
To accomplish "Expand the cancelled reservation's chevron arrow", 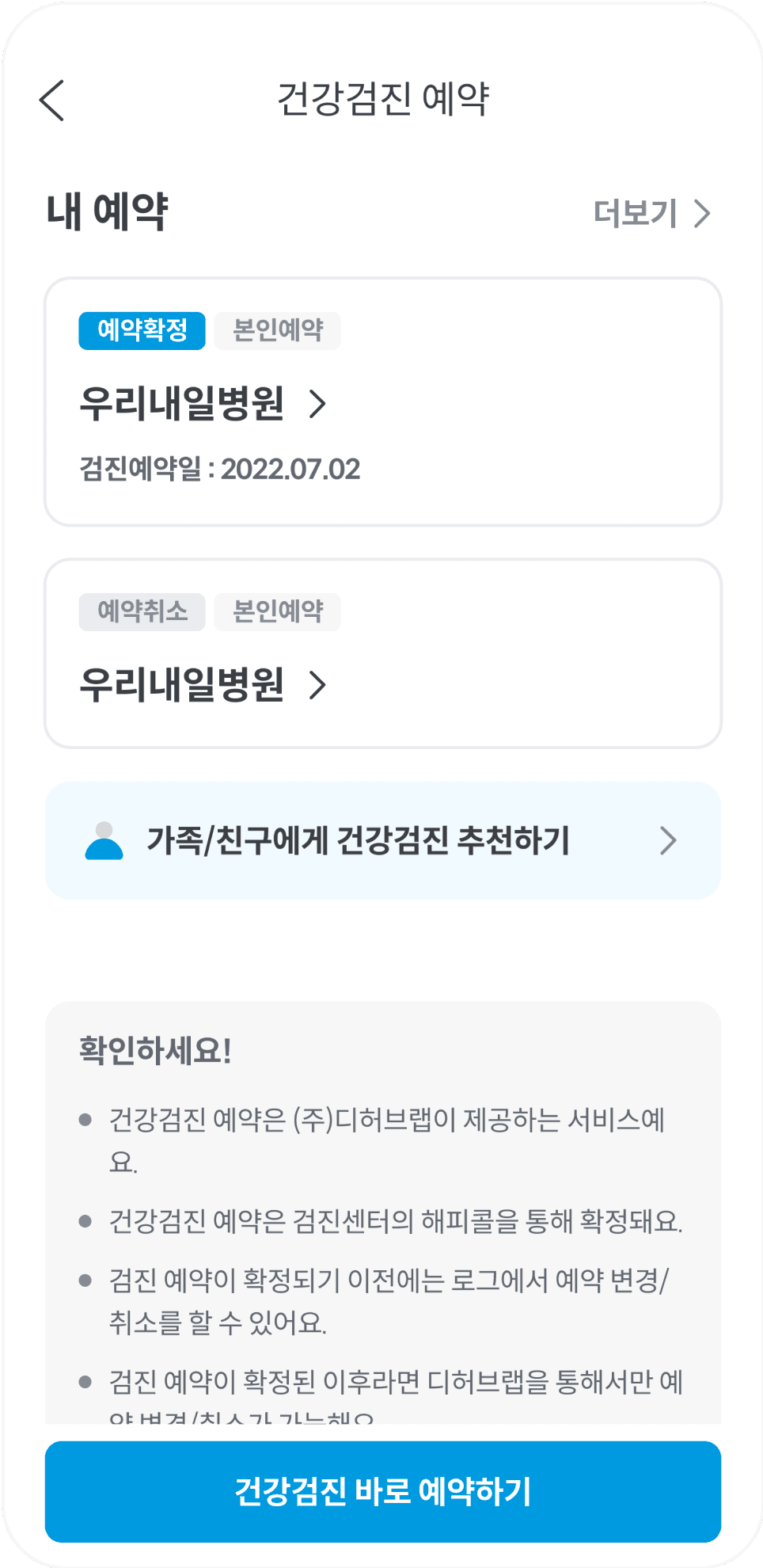I will (x=317, y=685).
